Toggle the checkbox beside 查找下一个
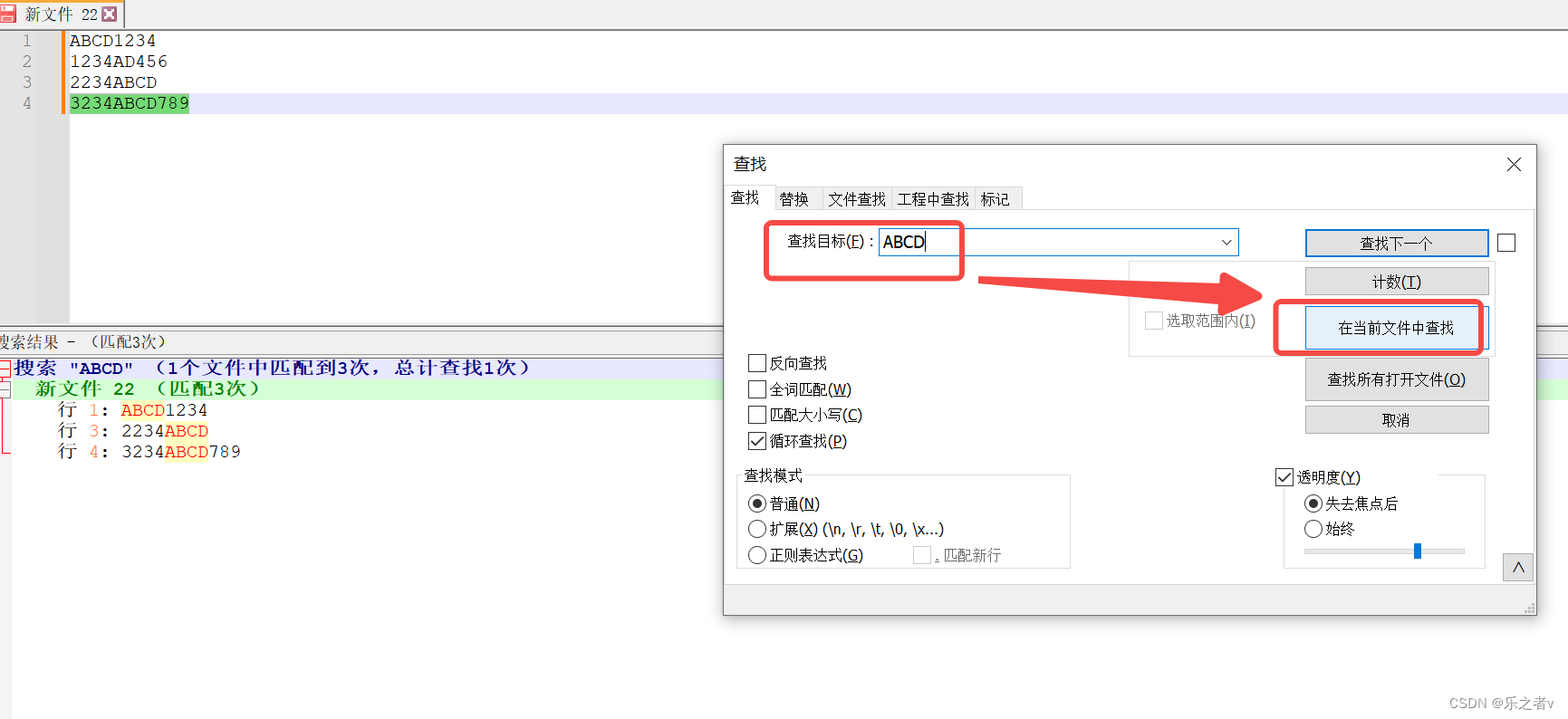 click(x=1506, y=243)
